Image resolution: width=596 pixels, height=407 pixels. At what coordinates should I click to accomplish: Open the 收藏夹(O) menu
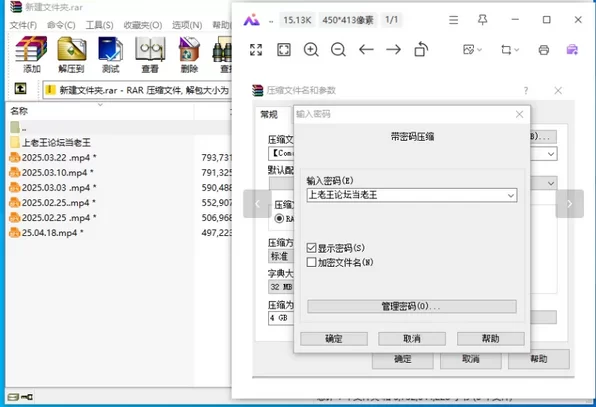tap(143, 25)
